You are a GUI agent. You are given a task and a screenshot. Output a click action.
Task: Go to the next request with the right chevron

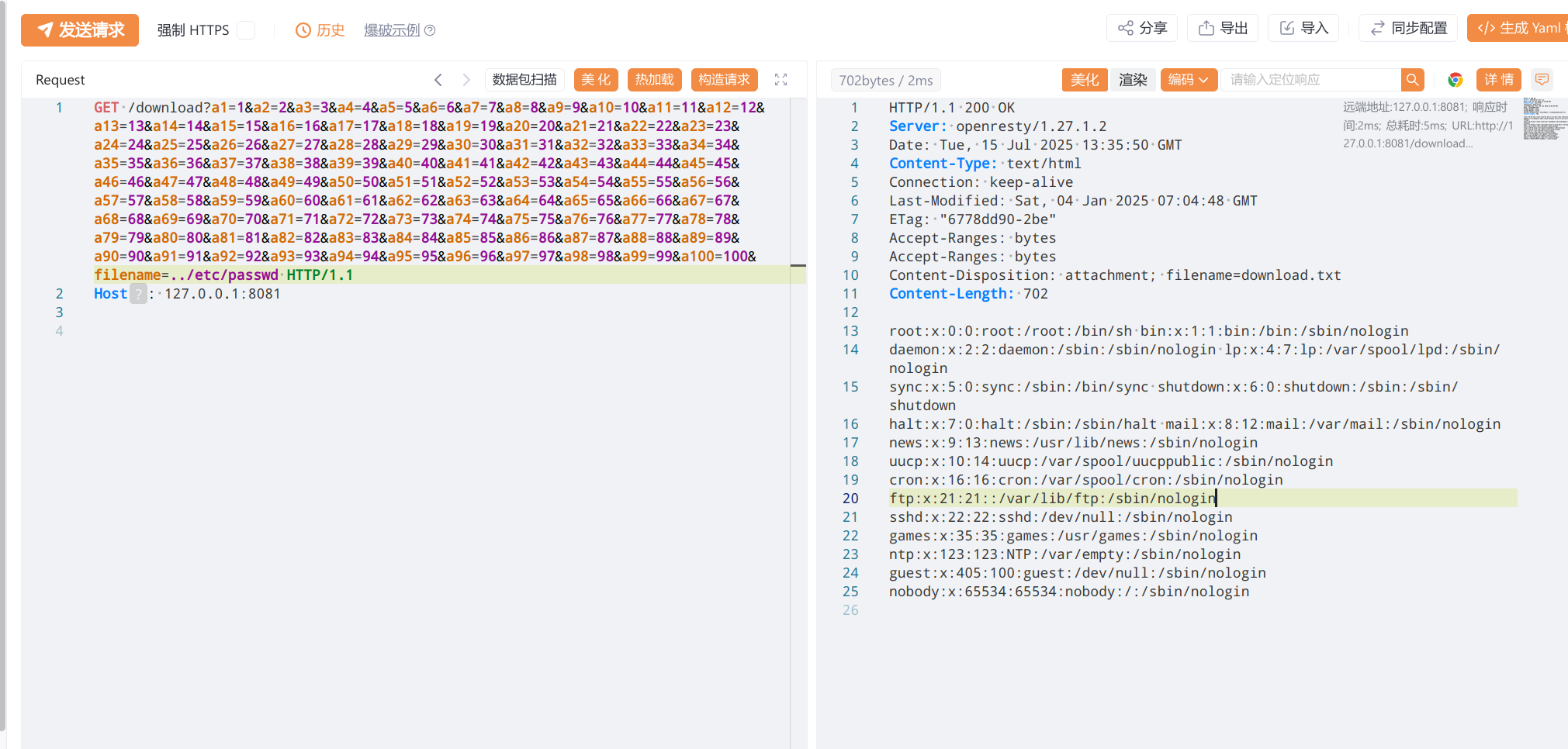tap(466, 80)
